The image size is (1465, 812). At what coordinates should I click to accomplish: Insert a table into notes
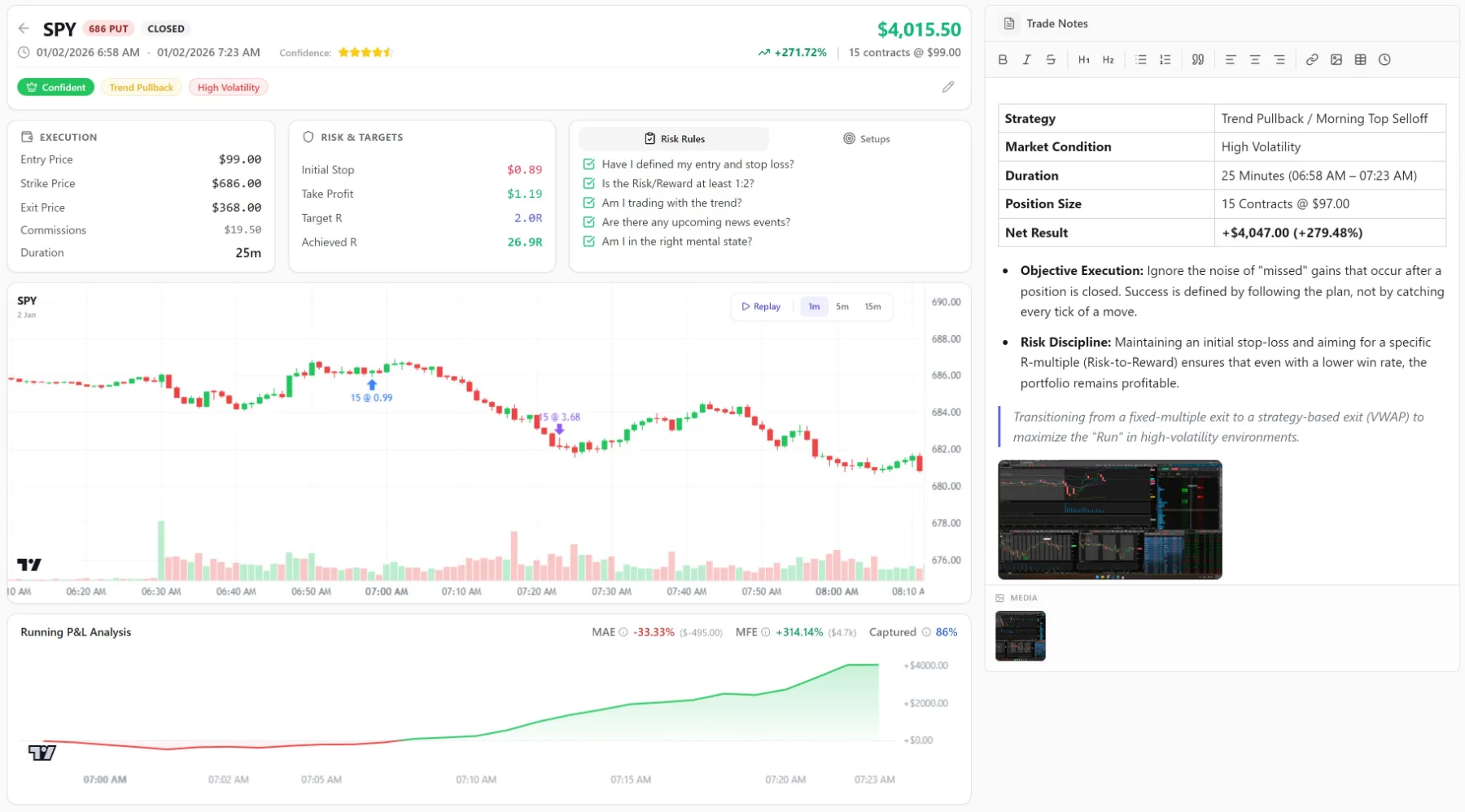1360,59
